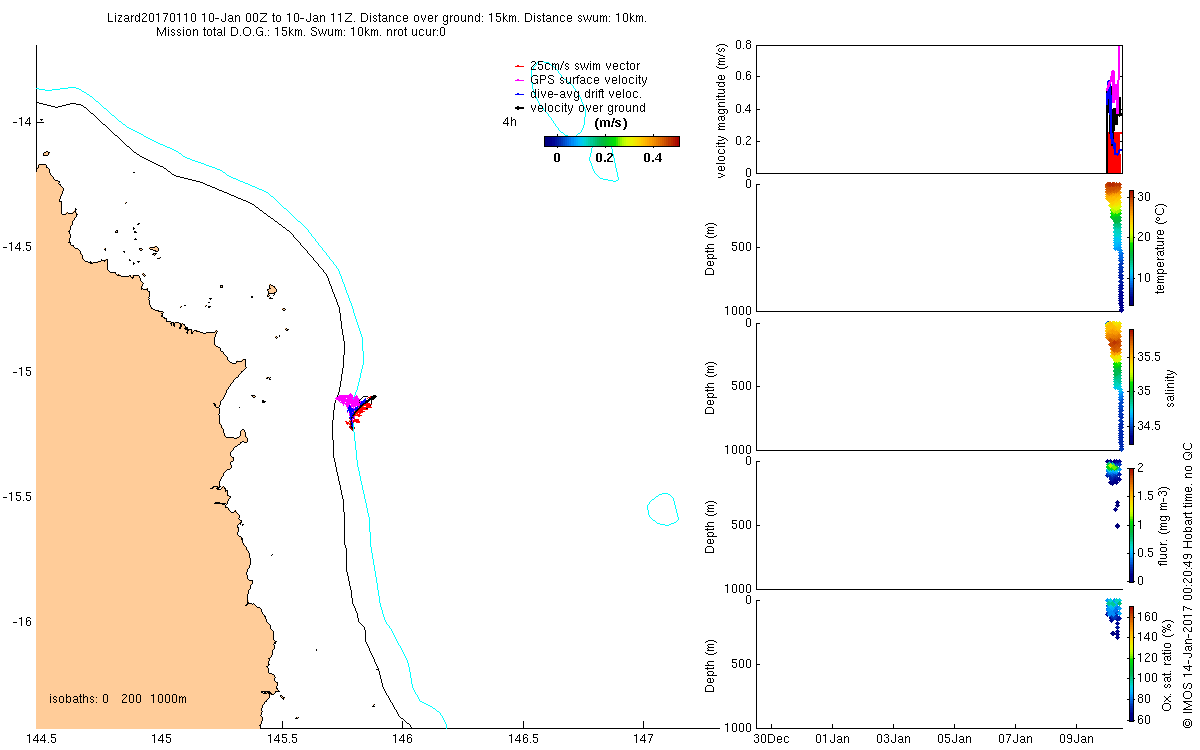Click the 'Ox. sat. ratio (%)' colorbar label
The width and height of the screenshot is (1200, 750).
[1166, 663]
